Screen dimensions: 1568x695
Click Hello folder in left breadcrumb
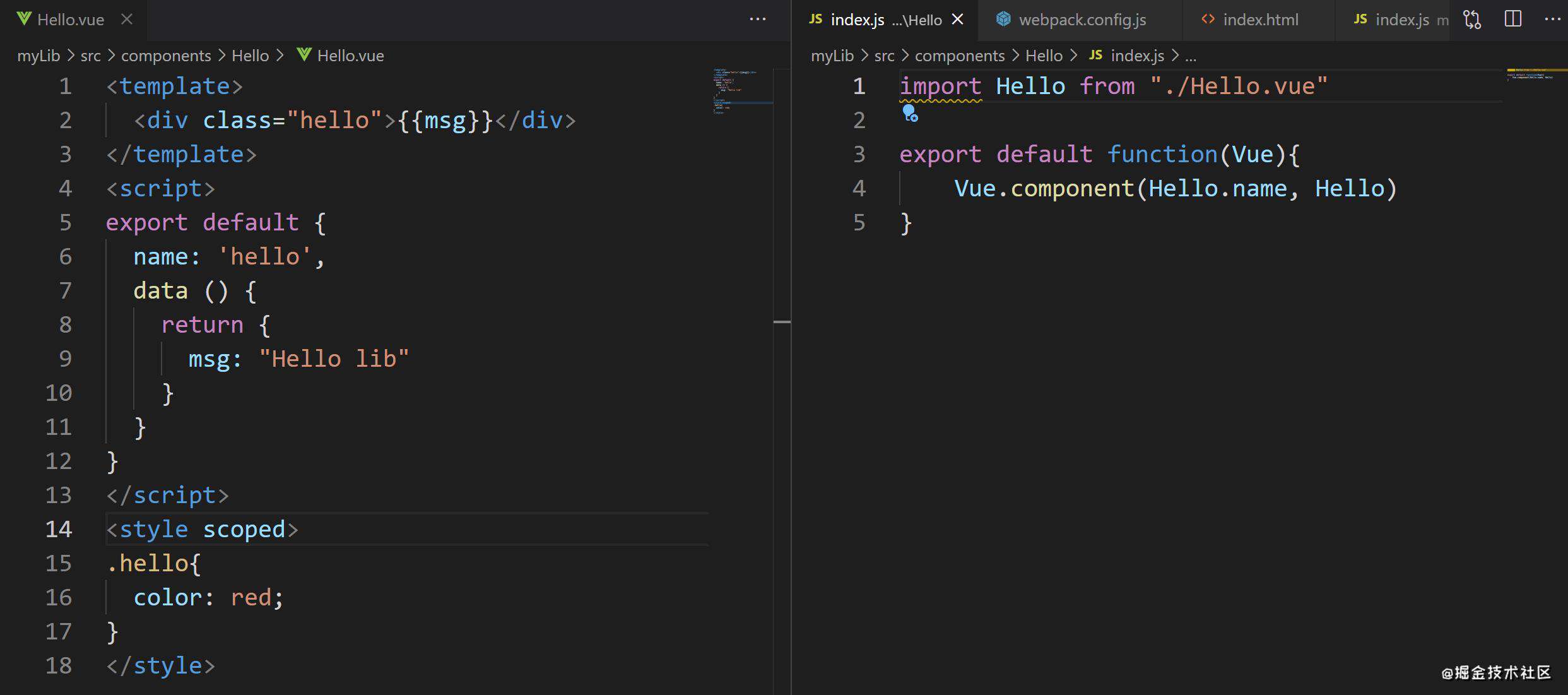(250, 56)
